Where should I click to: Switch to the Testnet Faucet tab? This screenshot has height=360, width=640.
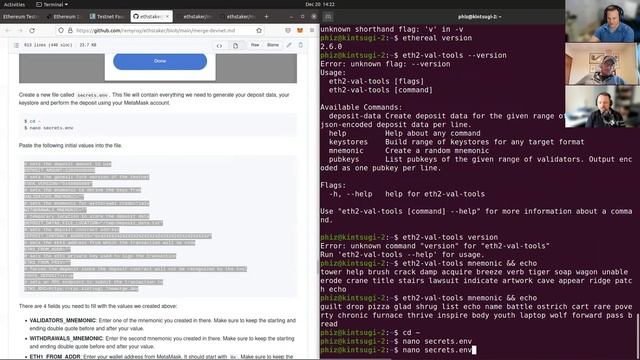pos(108,17)
